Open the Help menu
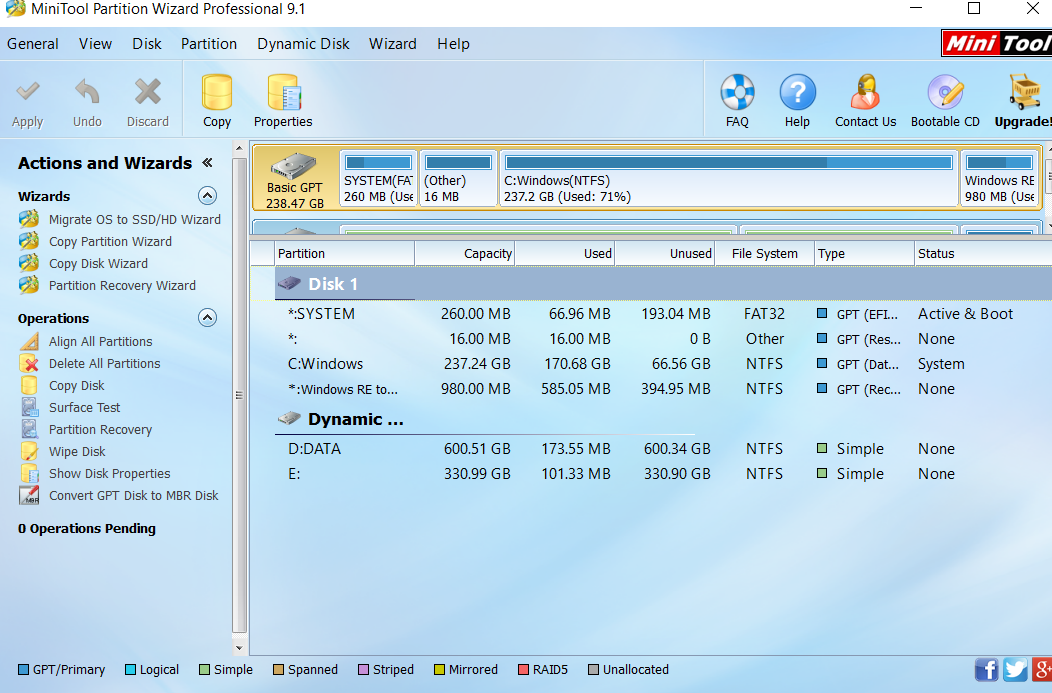The height and width of the screenshot is (693, 1052). pyautogui.click(x=454, y=44)
